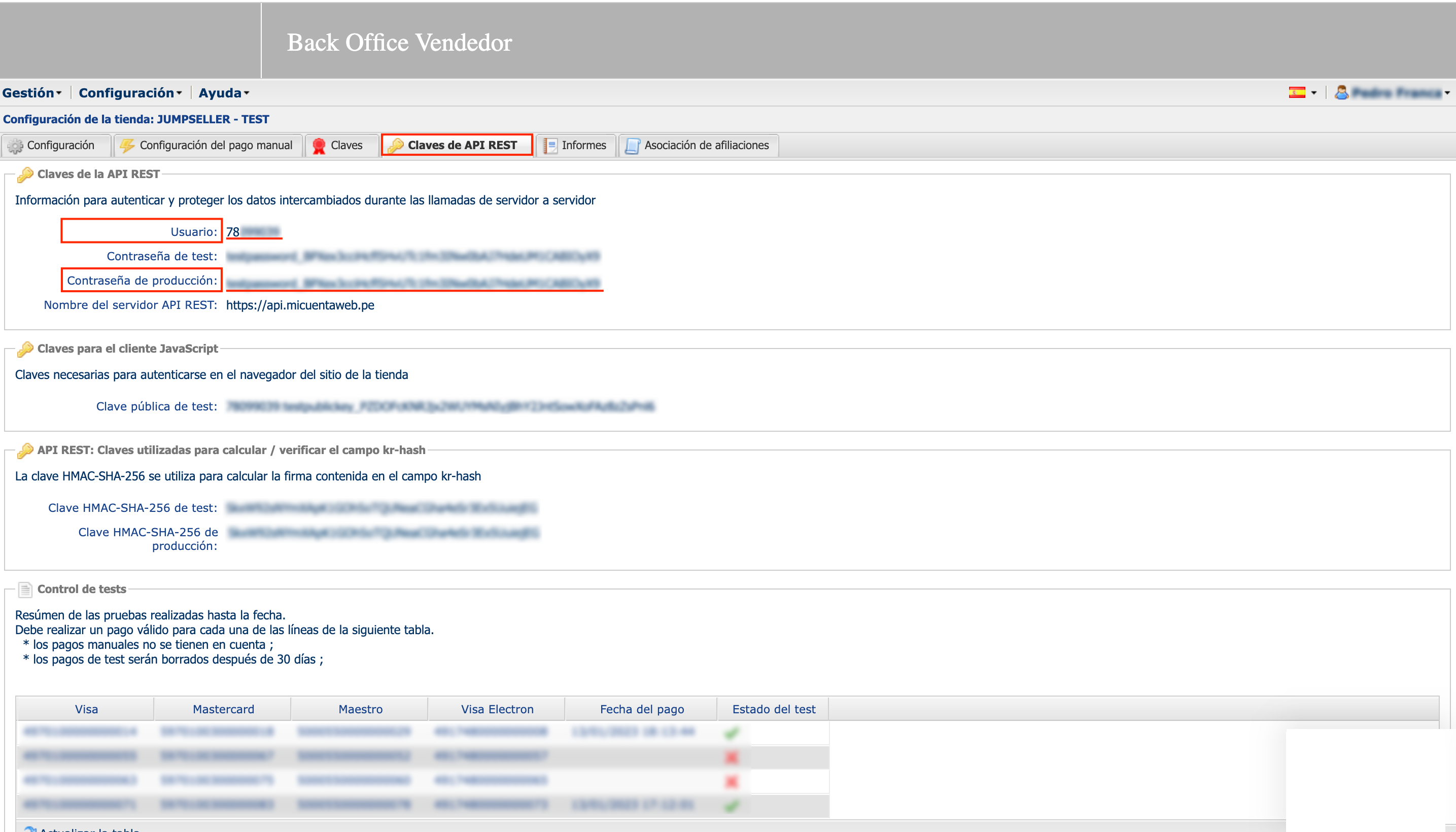Click the Asociación de afiliaciones document icon
This screenshot has height=832, width=1456.
[632, 146]
